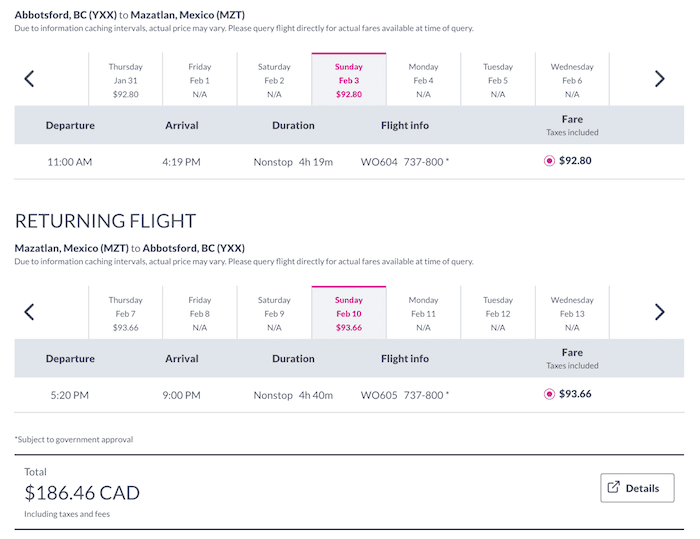This screenshot has width=700, height=539.
Task: Go to previous week of departing dates
Action: (x=29, y=79)
